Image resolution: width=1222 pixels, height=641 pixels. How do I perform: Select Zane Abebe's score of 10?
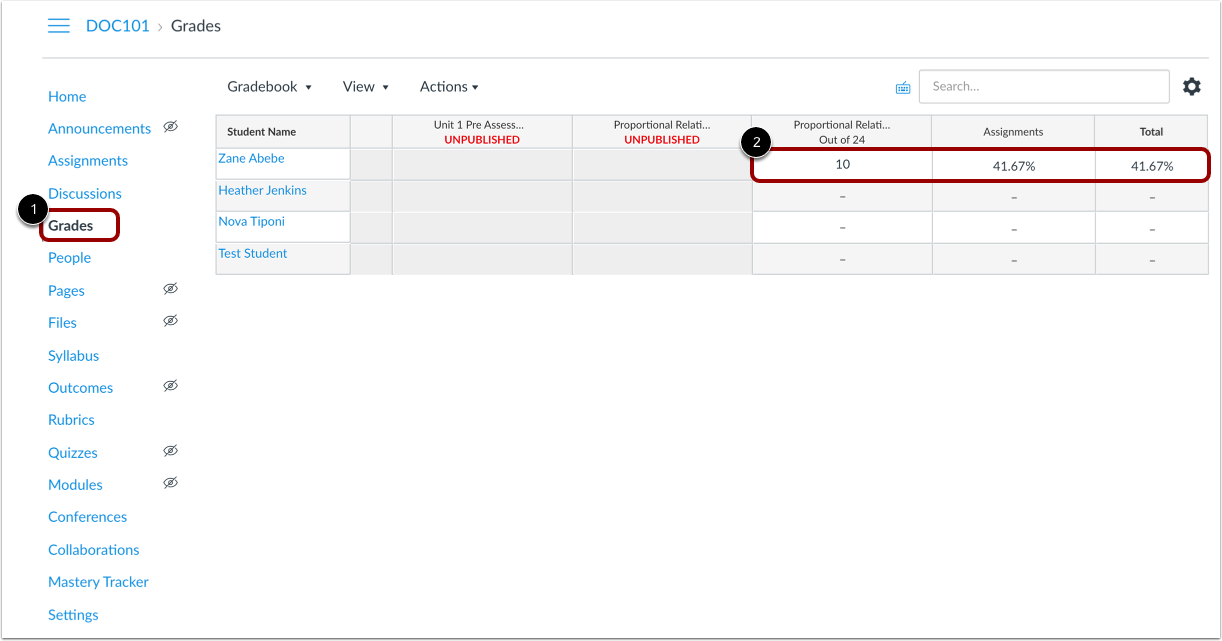[x=841, y=163]
